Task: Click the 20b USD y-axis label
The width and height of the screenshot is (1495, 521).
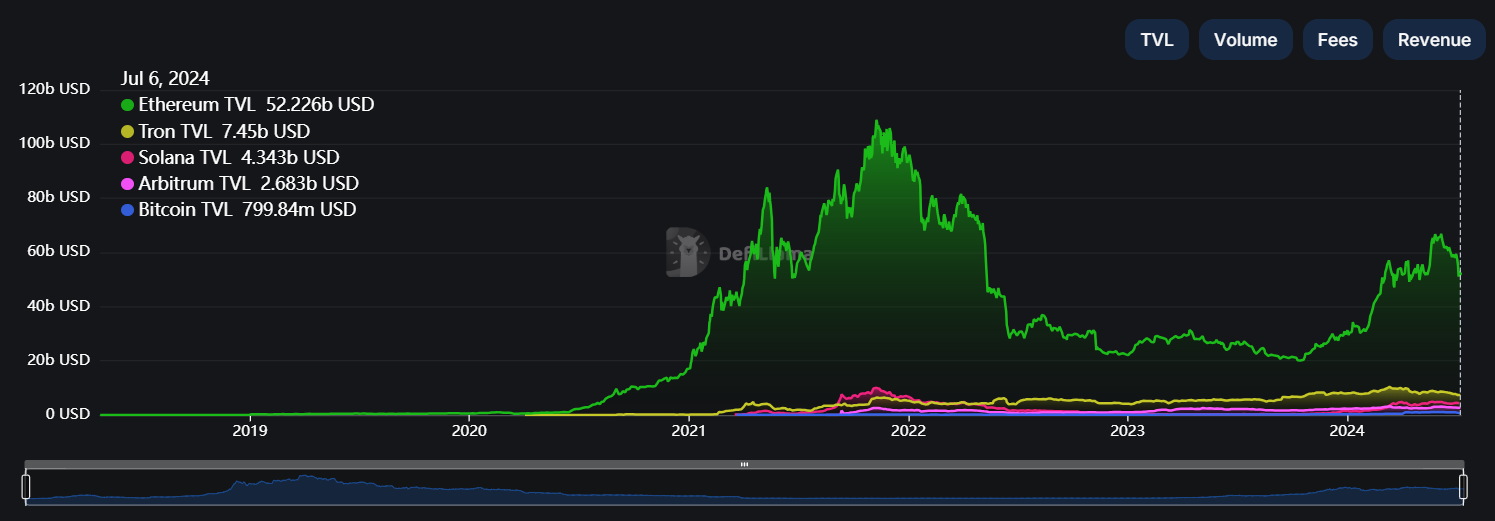Action: pyautogui.click(x=58, y=359)
